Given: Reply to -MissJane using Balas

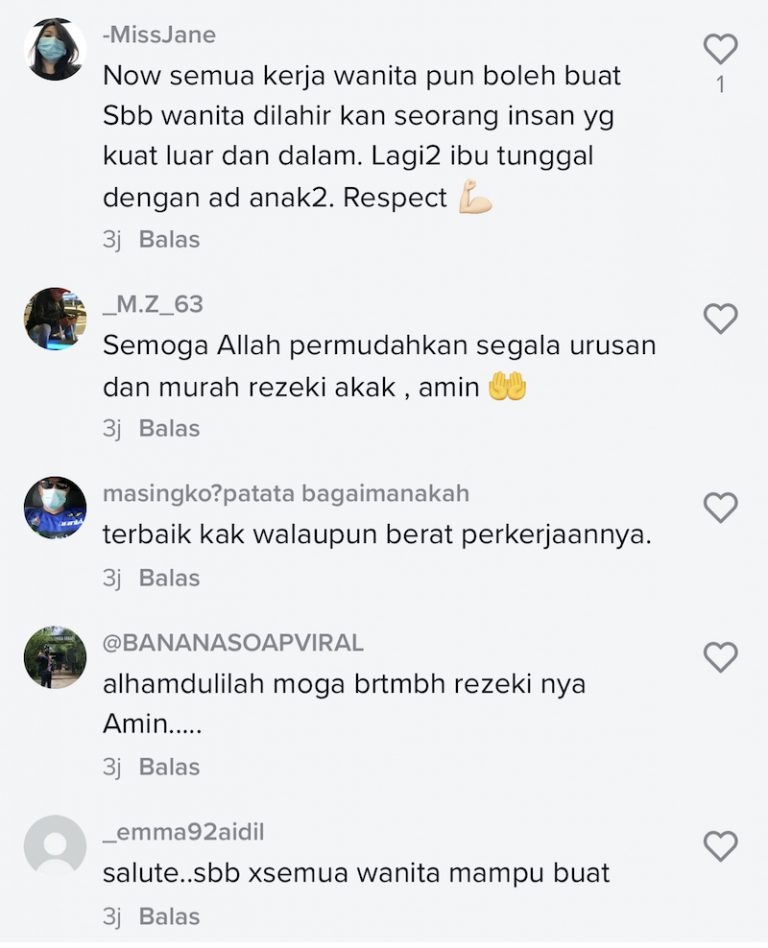Looking at the screenshot, I should (169, 239).
